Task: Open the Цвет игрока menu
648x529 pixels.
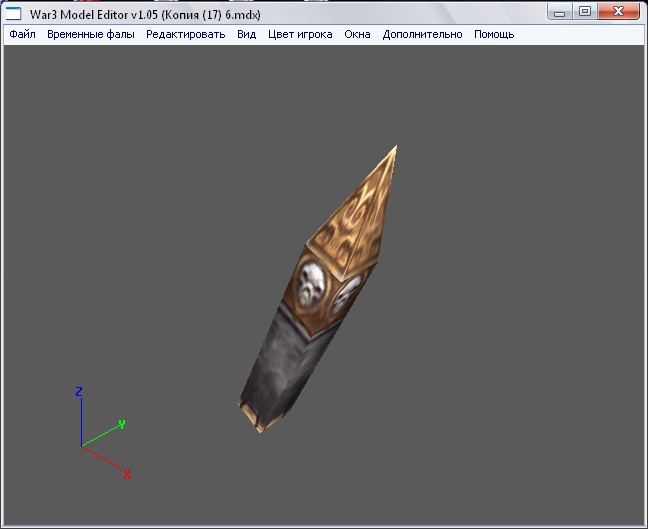Action: [x=300, y=34]
